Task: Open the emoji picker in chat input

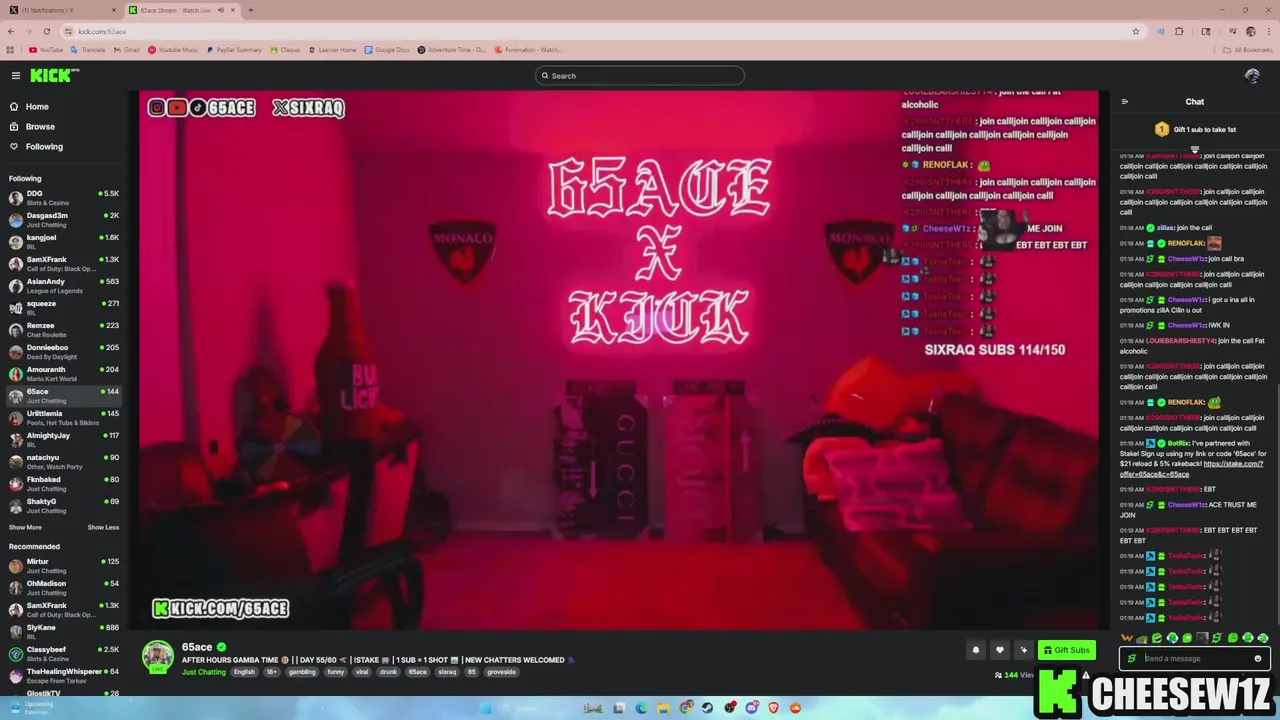Action: click(x=1258, y=659)
